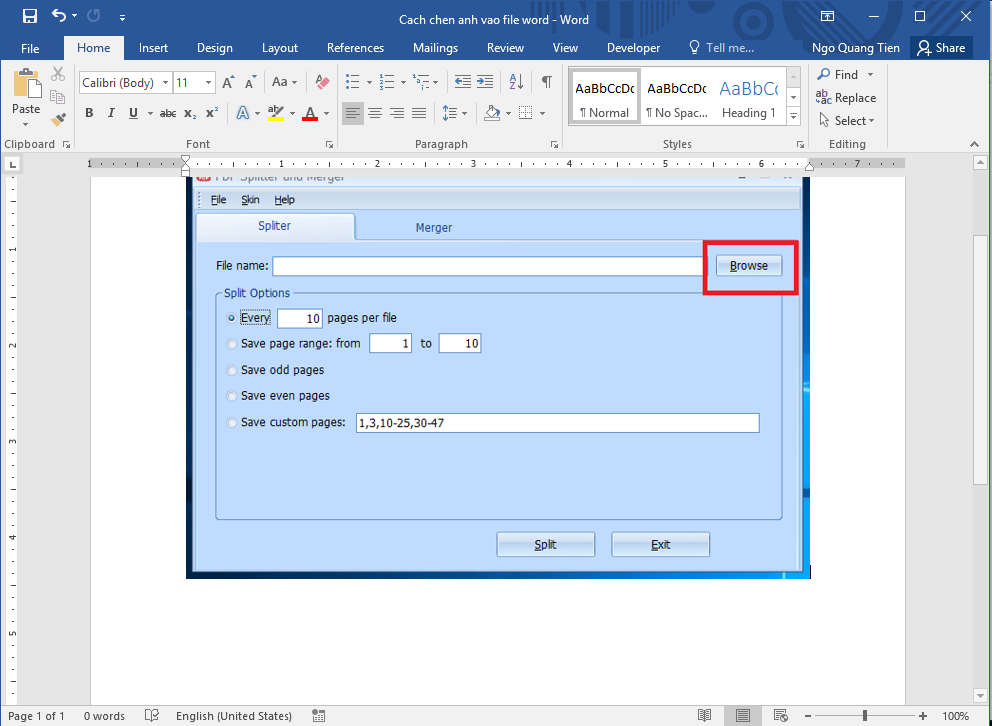Click the Tell me search box
This screenshot has height=726, width=992.
721,48
